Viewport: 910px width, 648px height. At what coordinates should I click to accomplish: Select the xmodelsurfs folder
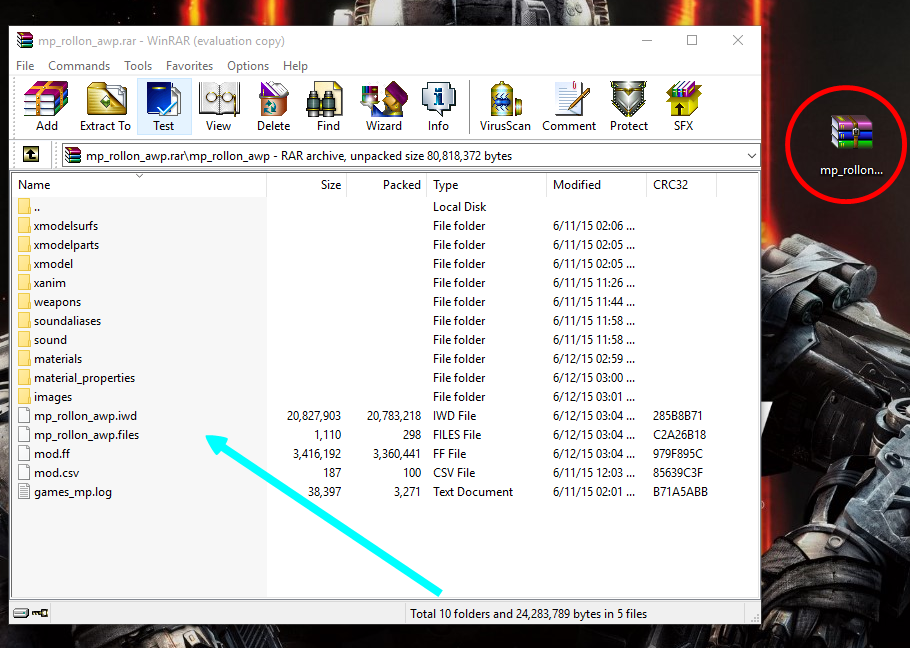coord(66,226)
